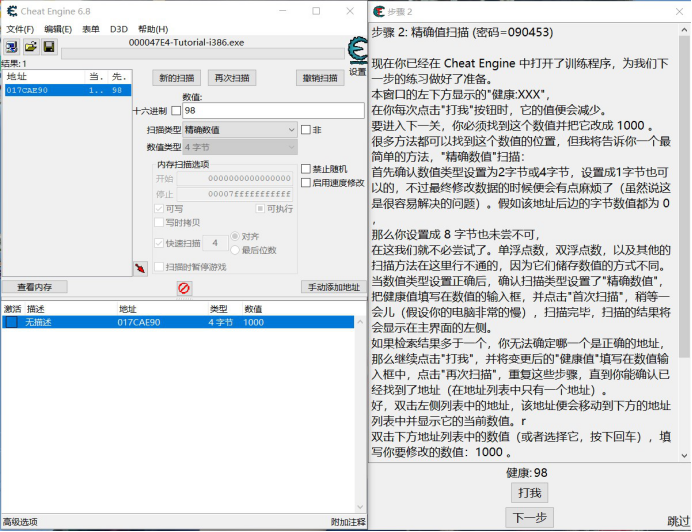692x532 pixels.
Task: Open the 数值类型 dropdown
Action: pyautogui.click(x=240, y=147)
